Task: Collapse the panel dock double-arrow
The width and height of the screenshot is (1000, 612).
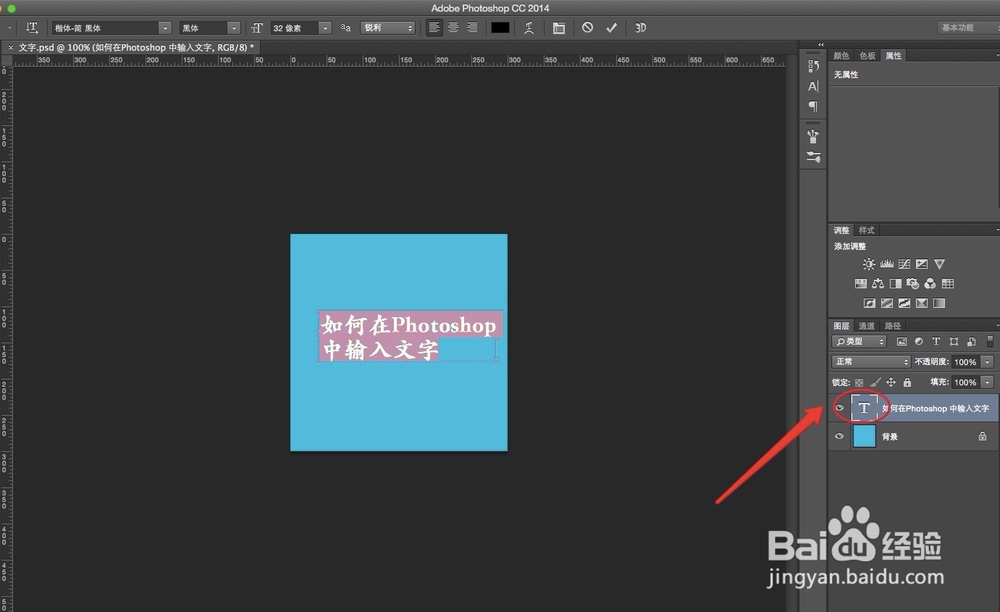Action: [x=820, y=45]
